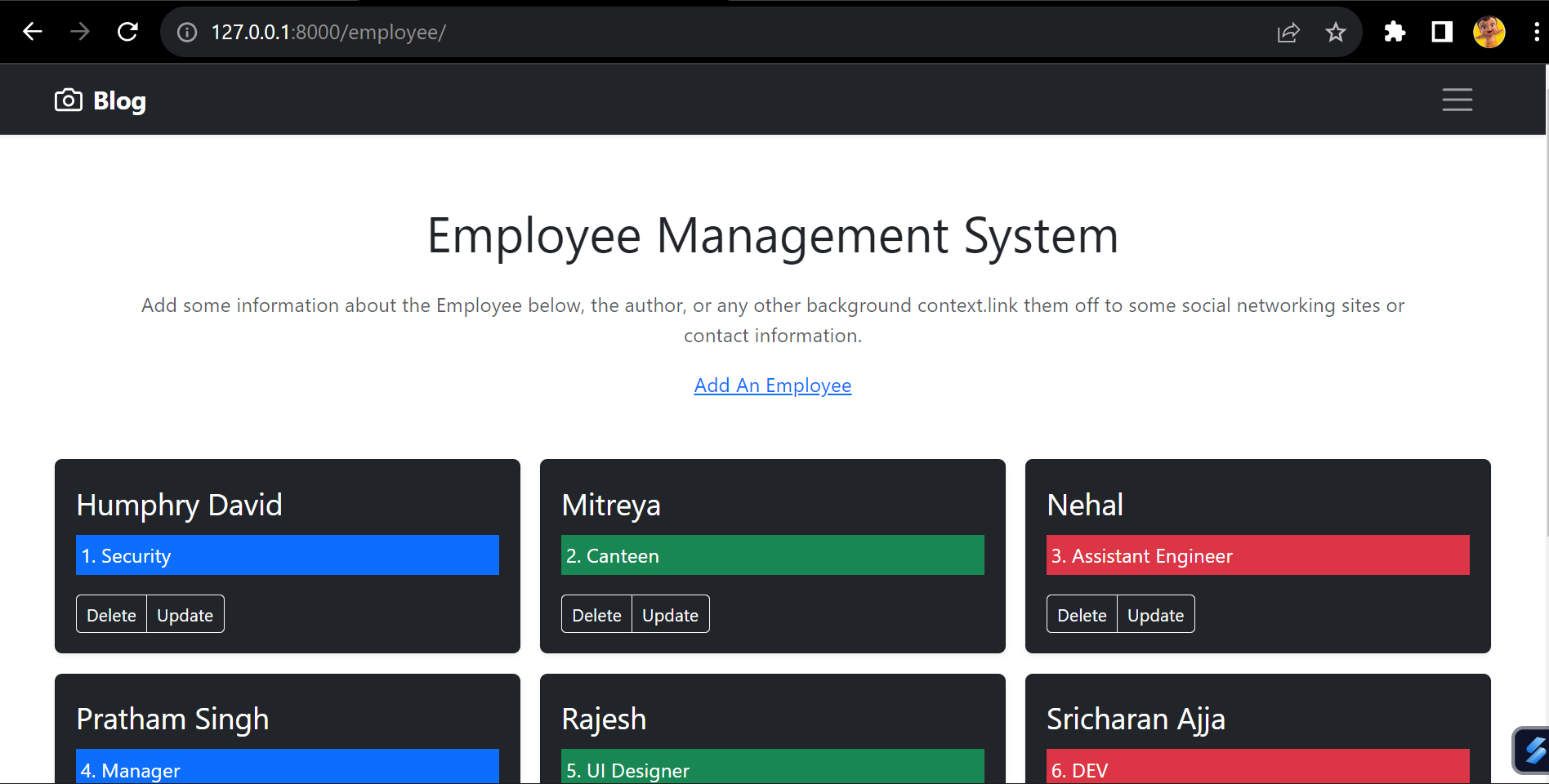The width and height of the screenshot is (1549, 784).
Task: Delete employee Humphry David
Action: (x=111, y=614)
